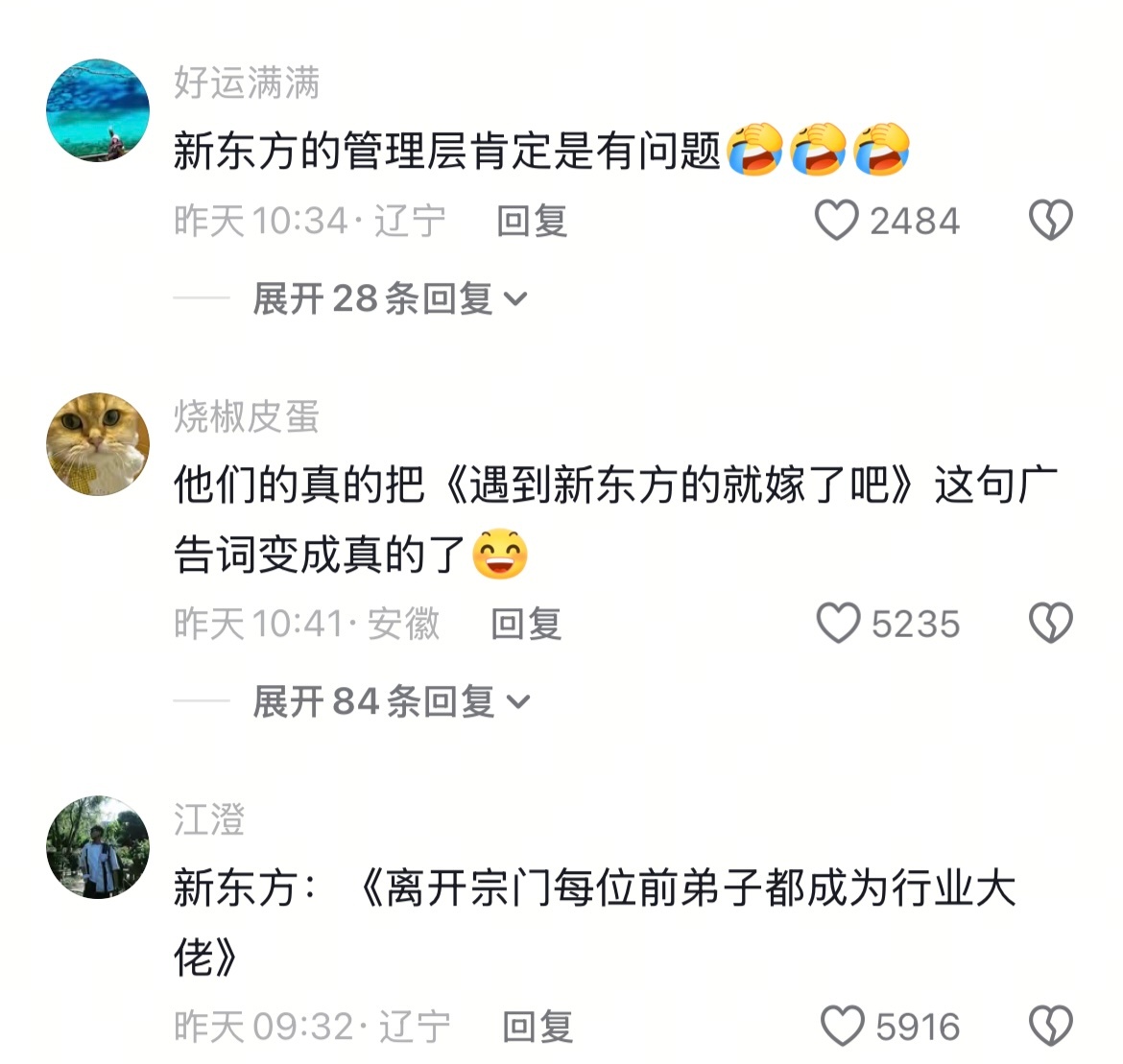Open the cat avatar of 烧椒皮蛋
This screenshot has width=1123, height=1064.
pyautogui.click(x=98, y=444)
